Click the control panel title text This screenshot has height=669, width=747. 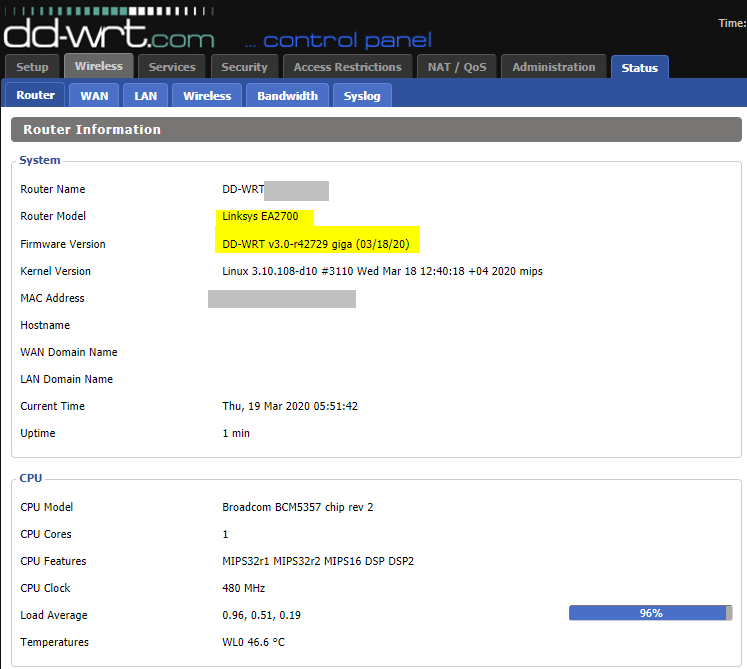[x=347, y=40]
